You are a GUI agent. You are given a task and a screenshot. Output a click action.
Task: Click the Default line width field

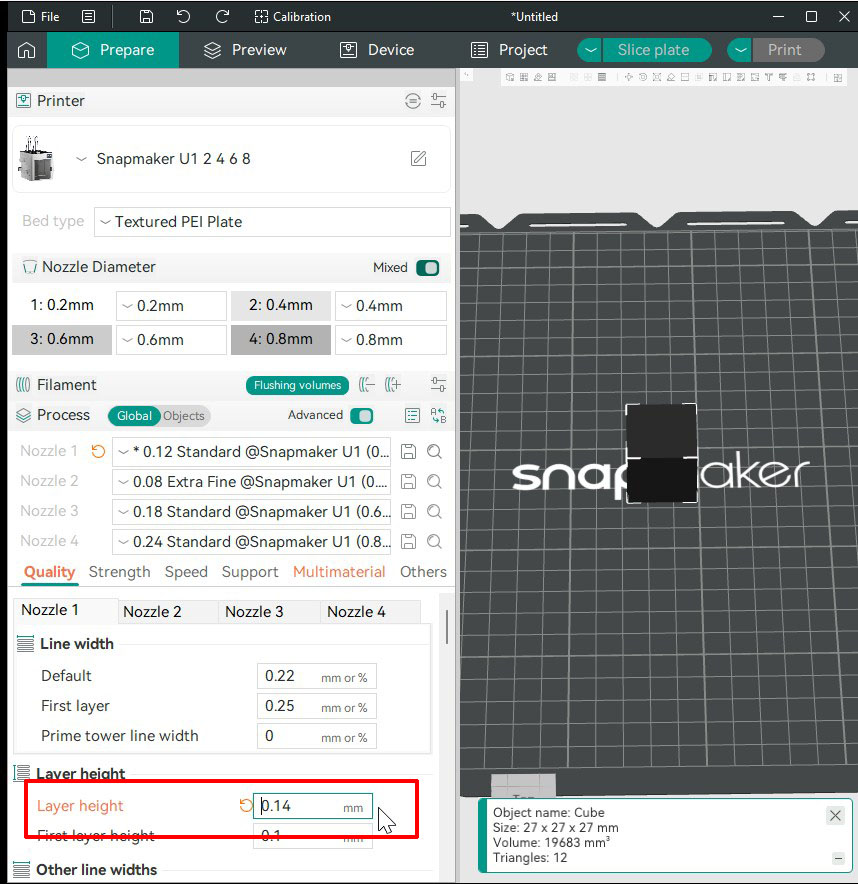317,676
